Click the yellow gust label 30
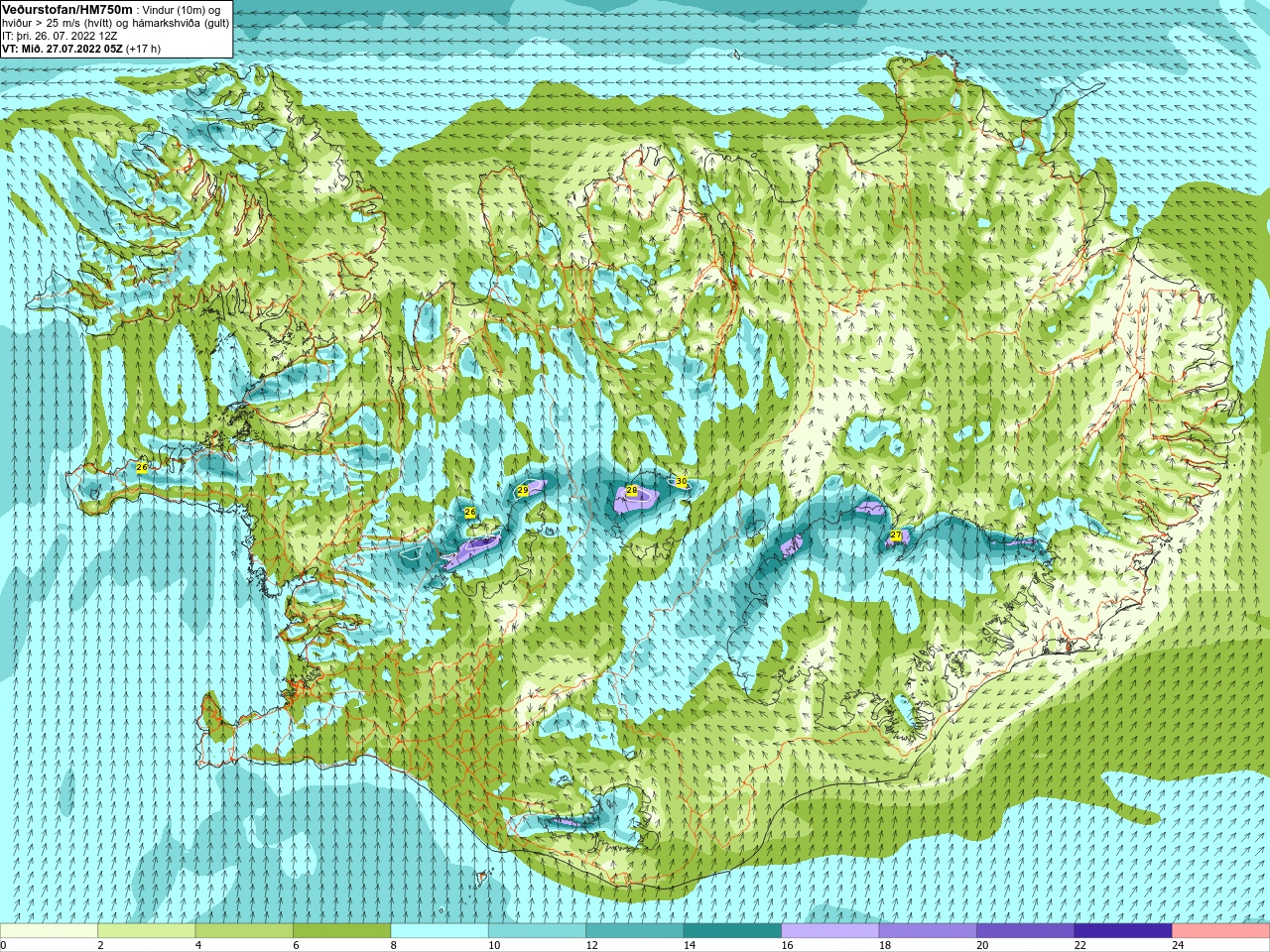1270x952 pixels. (681, 482)
